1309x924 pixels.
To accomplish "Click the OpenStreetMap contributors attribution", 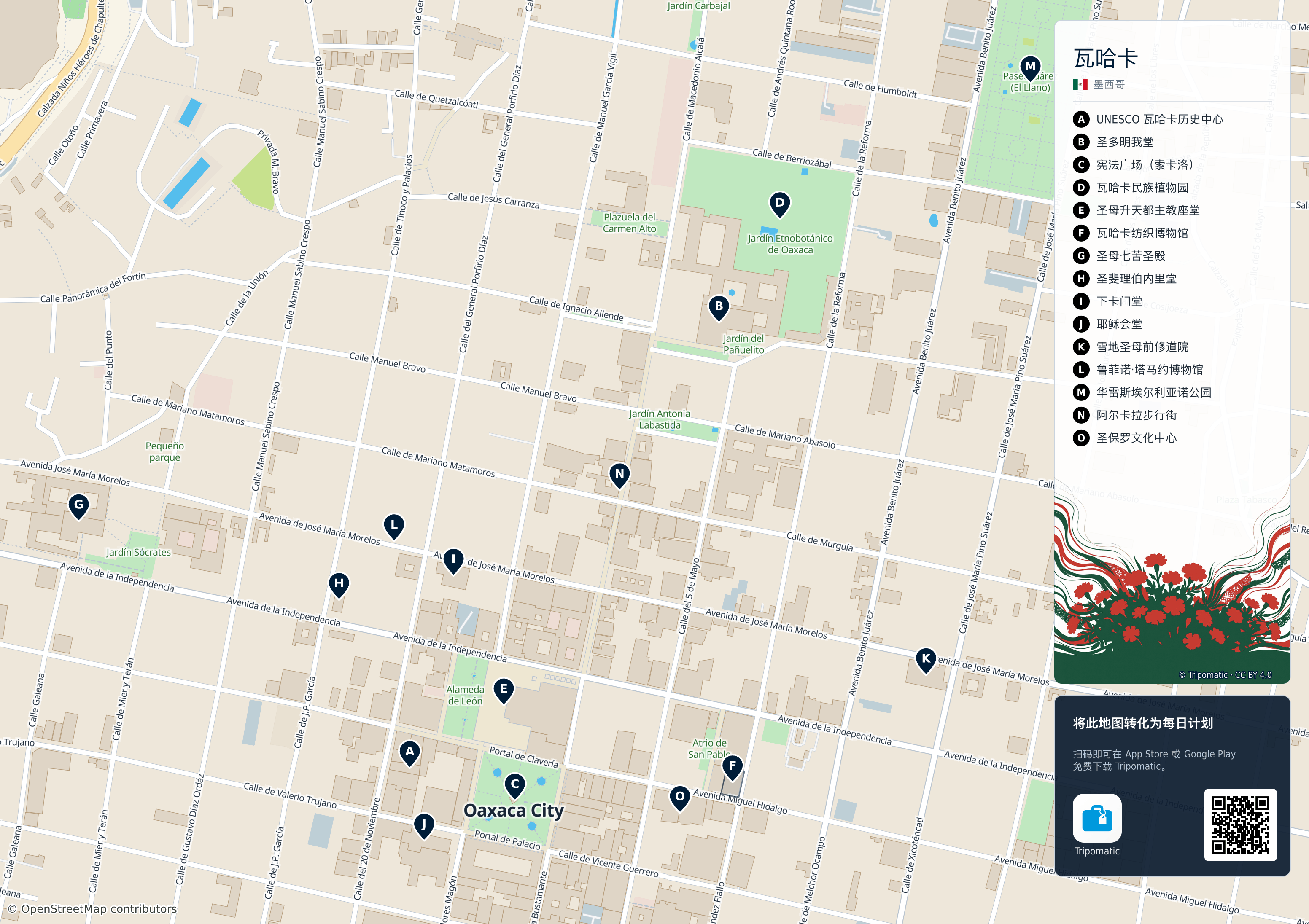I will [x=92, y=908].
